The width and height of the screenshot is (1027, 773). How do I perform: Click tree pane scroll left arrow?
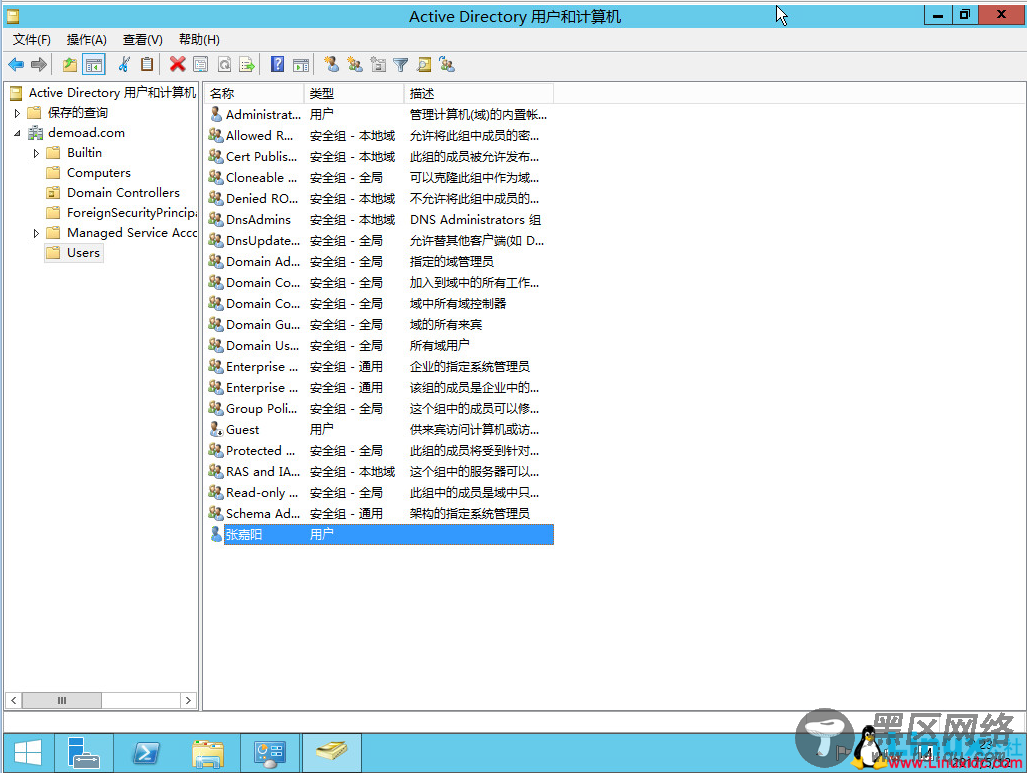click(13, 700)
